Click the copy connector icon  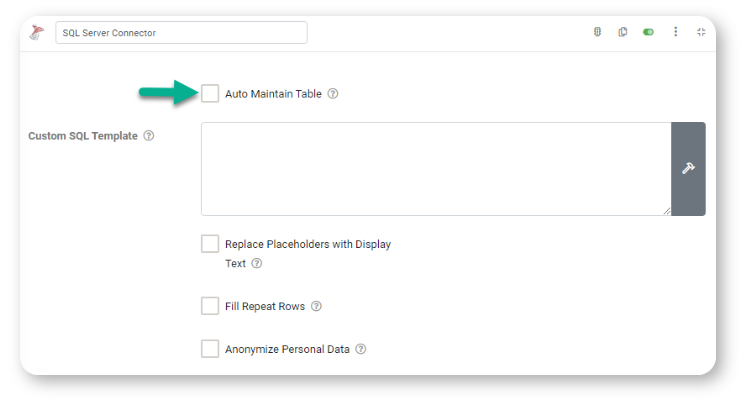(623, 32)
